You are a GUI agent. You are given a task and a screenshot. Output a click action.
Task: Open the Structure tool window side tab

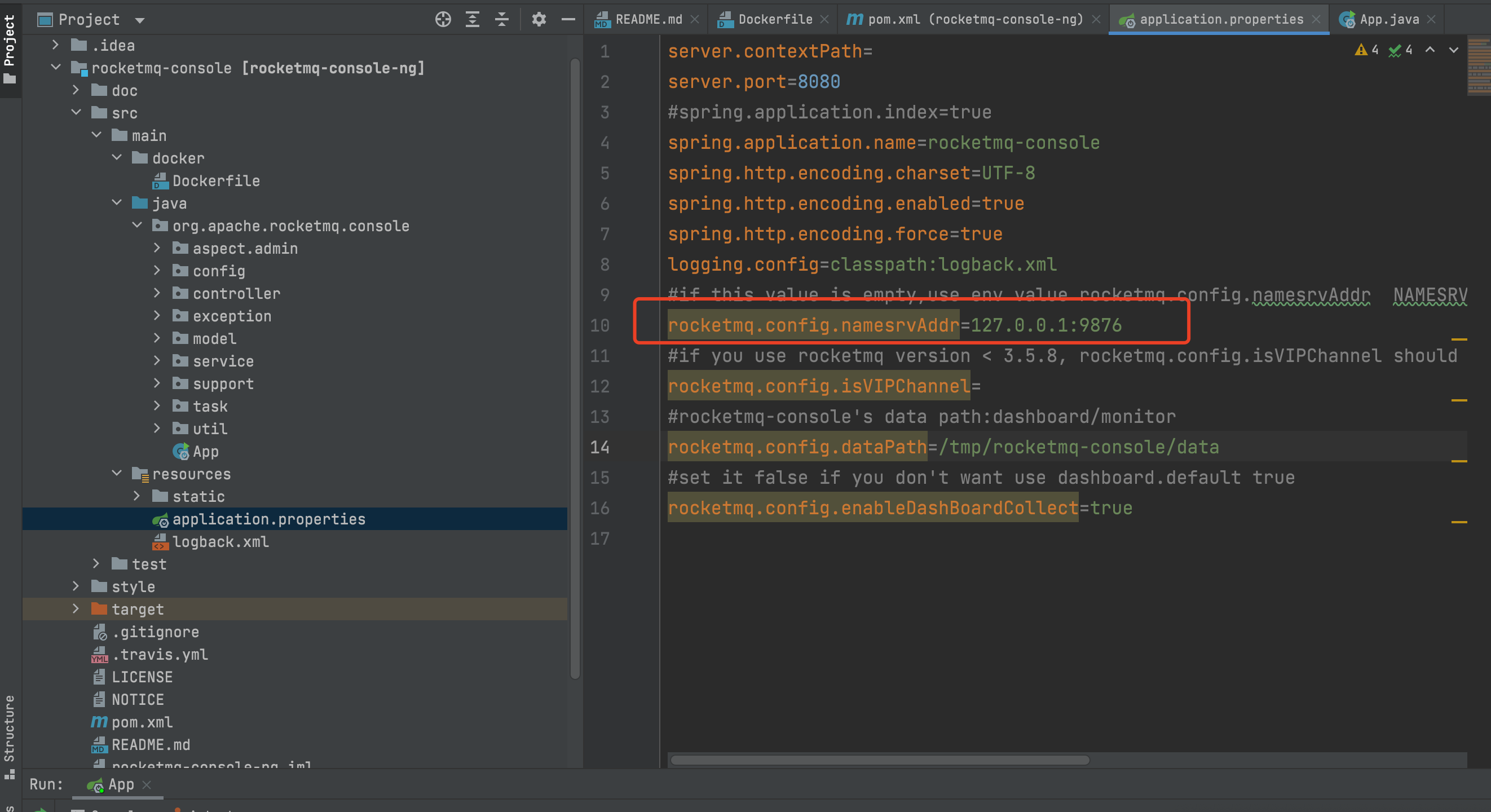click(x=10, y=736)
